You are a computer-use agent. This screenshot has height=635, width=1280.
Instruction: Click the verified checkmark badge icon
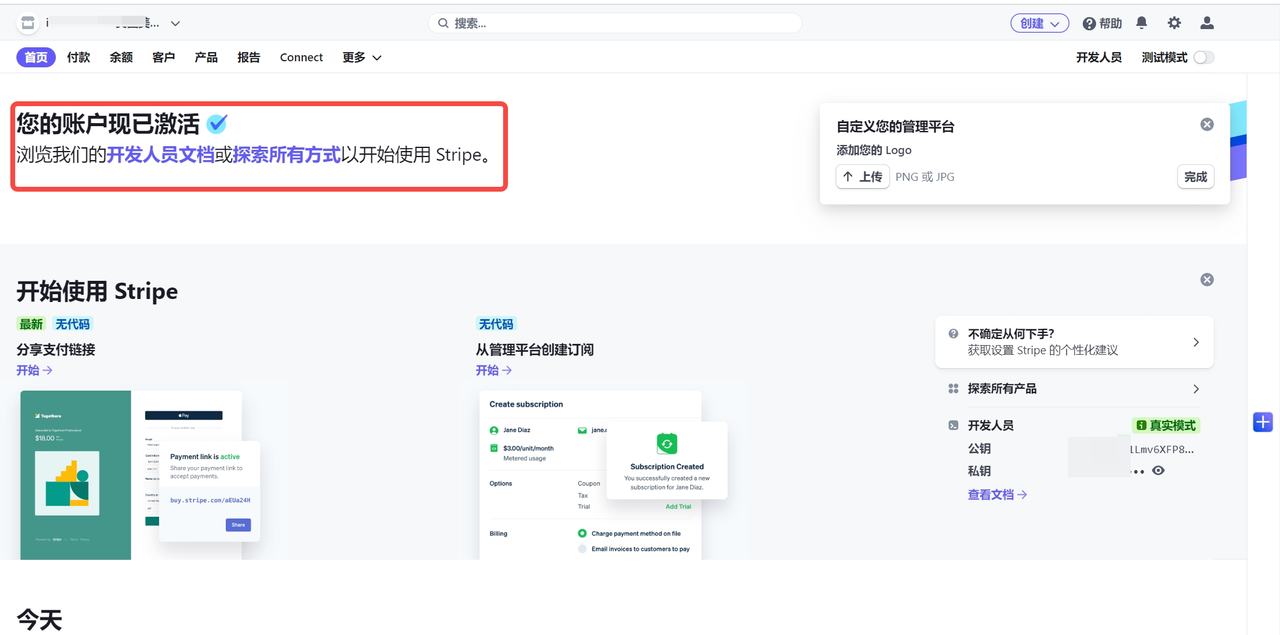[217, 124]
